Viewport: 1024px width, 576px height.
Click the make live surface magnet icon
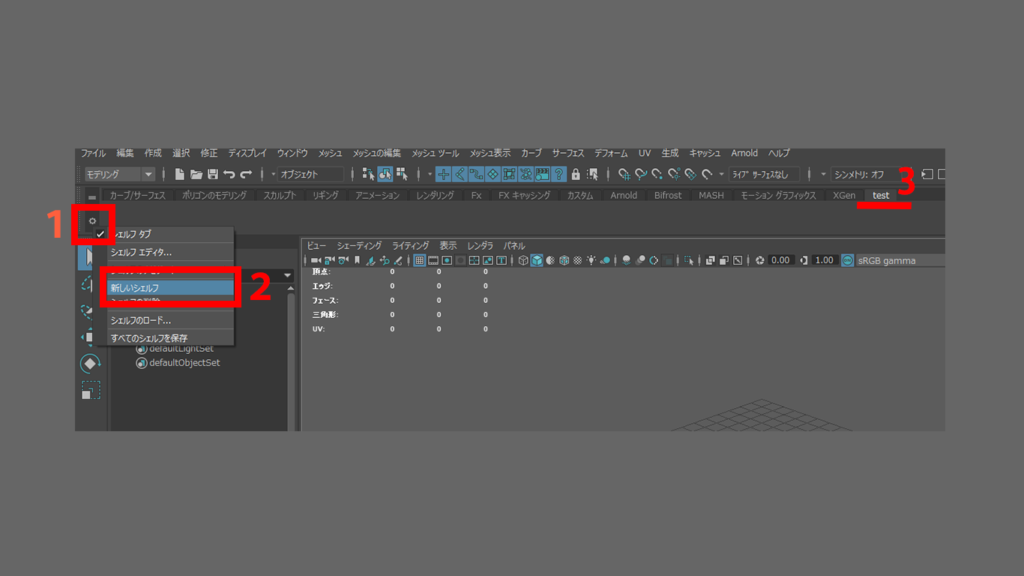tap(707, 174)
